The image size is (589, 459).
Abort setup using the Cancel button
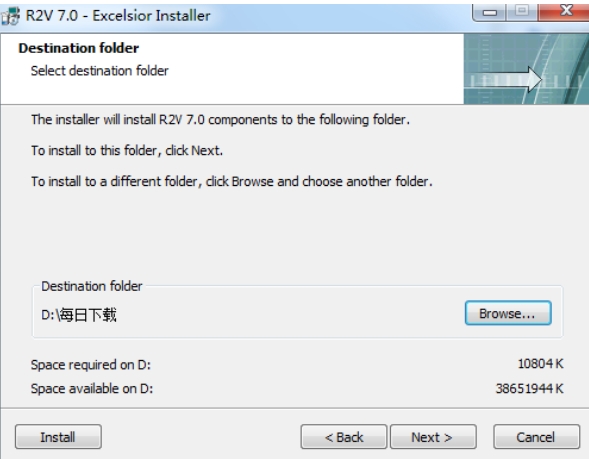pos(536,437)
